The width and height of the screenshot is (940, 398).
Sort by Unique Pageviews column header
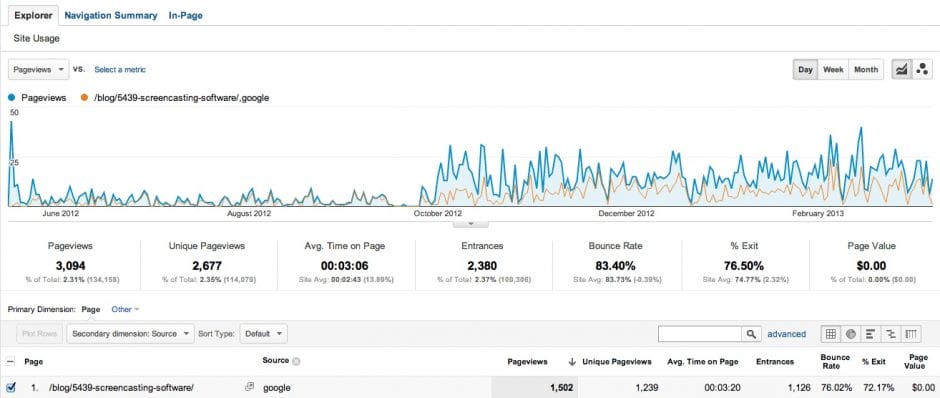click(x=617, y=361)
